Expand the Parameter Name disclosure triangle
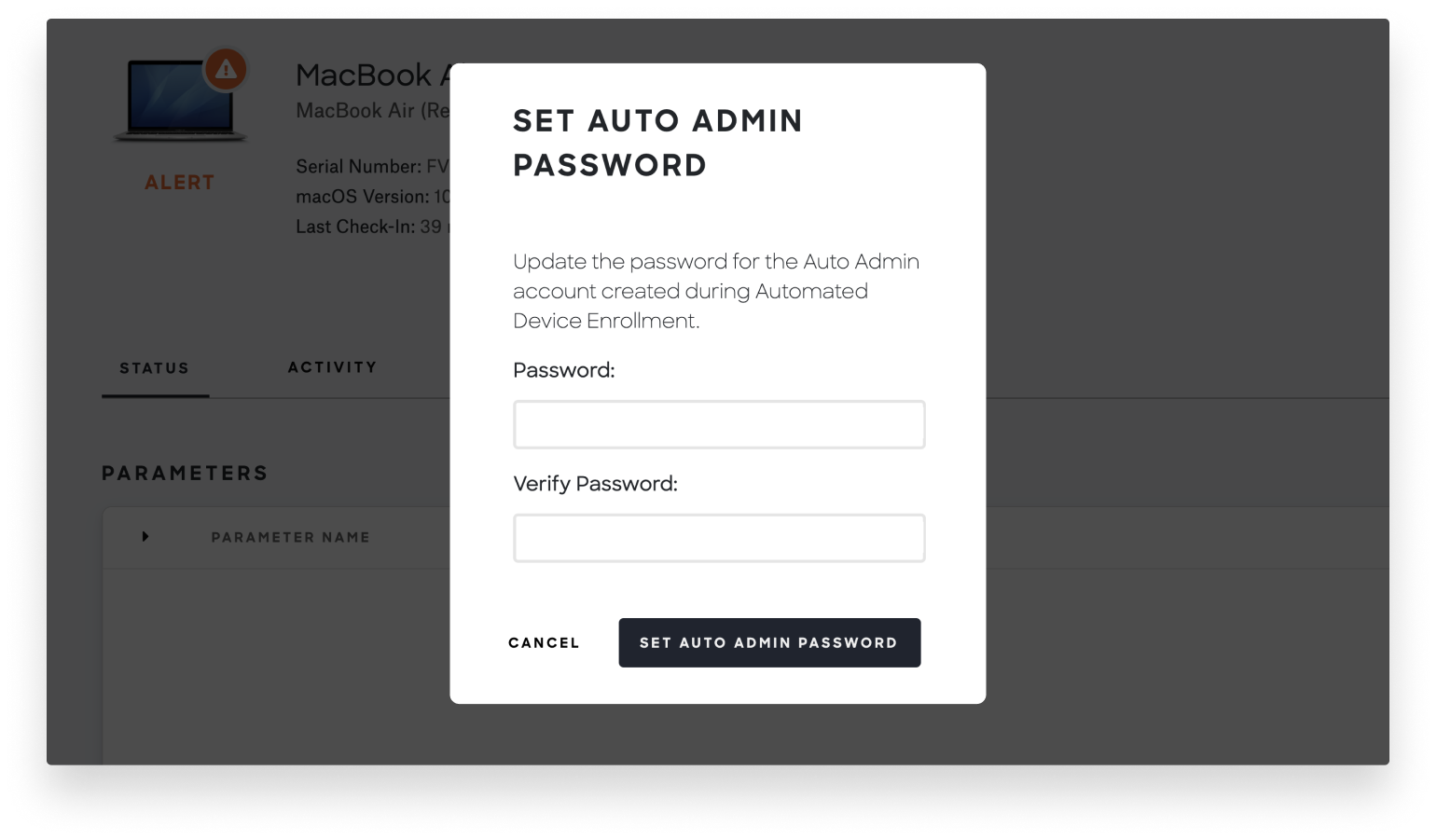 [x=145, y=536]
